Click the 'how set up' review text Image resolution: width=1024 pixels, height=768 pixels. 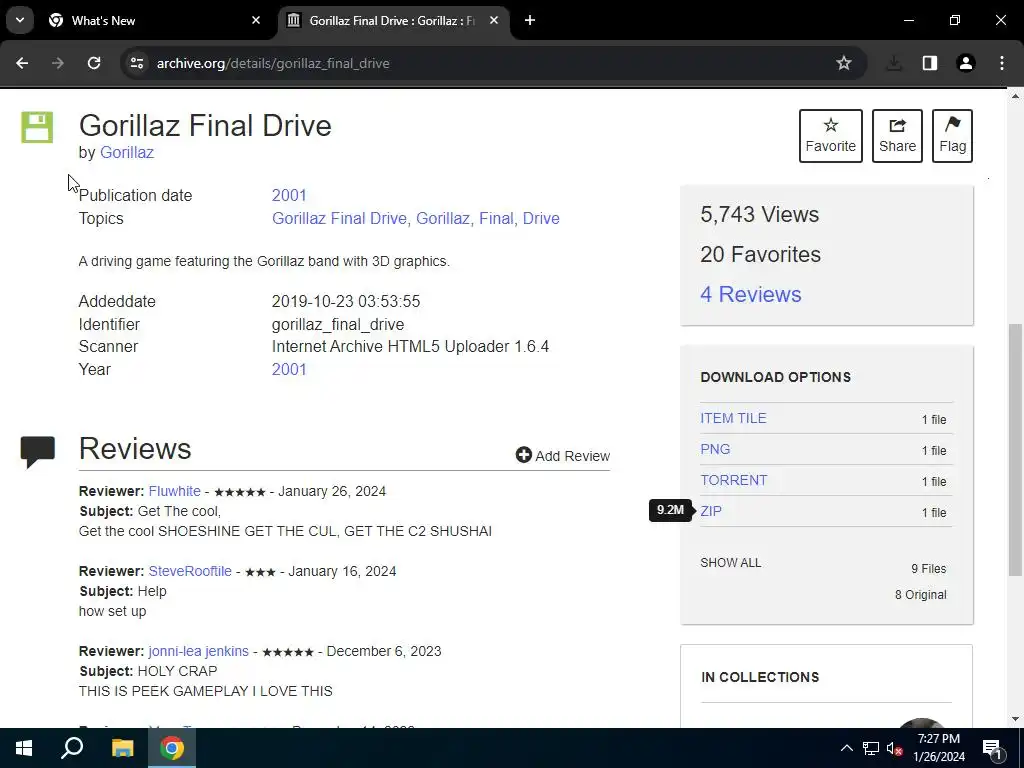point(112,611)
